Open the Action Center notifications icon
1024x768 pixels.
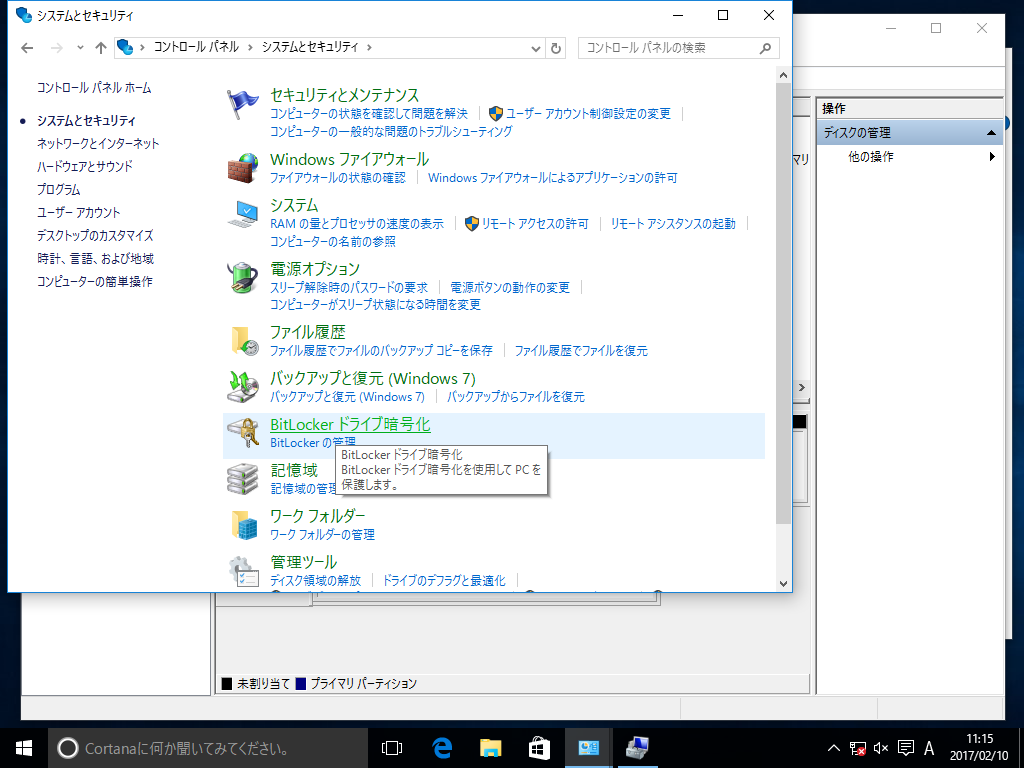(906, 748)
